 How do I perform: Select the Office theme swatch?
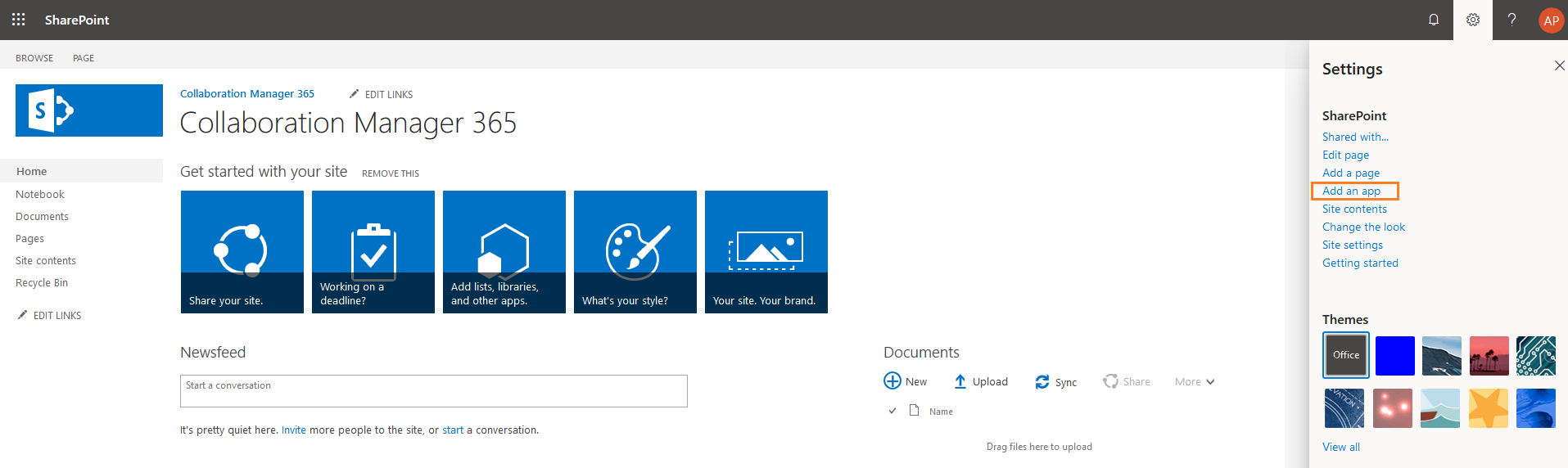point(1345,355)
